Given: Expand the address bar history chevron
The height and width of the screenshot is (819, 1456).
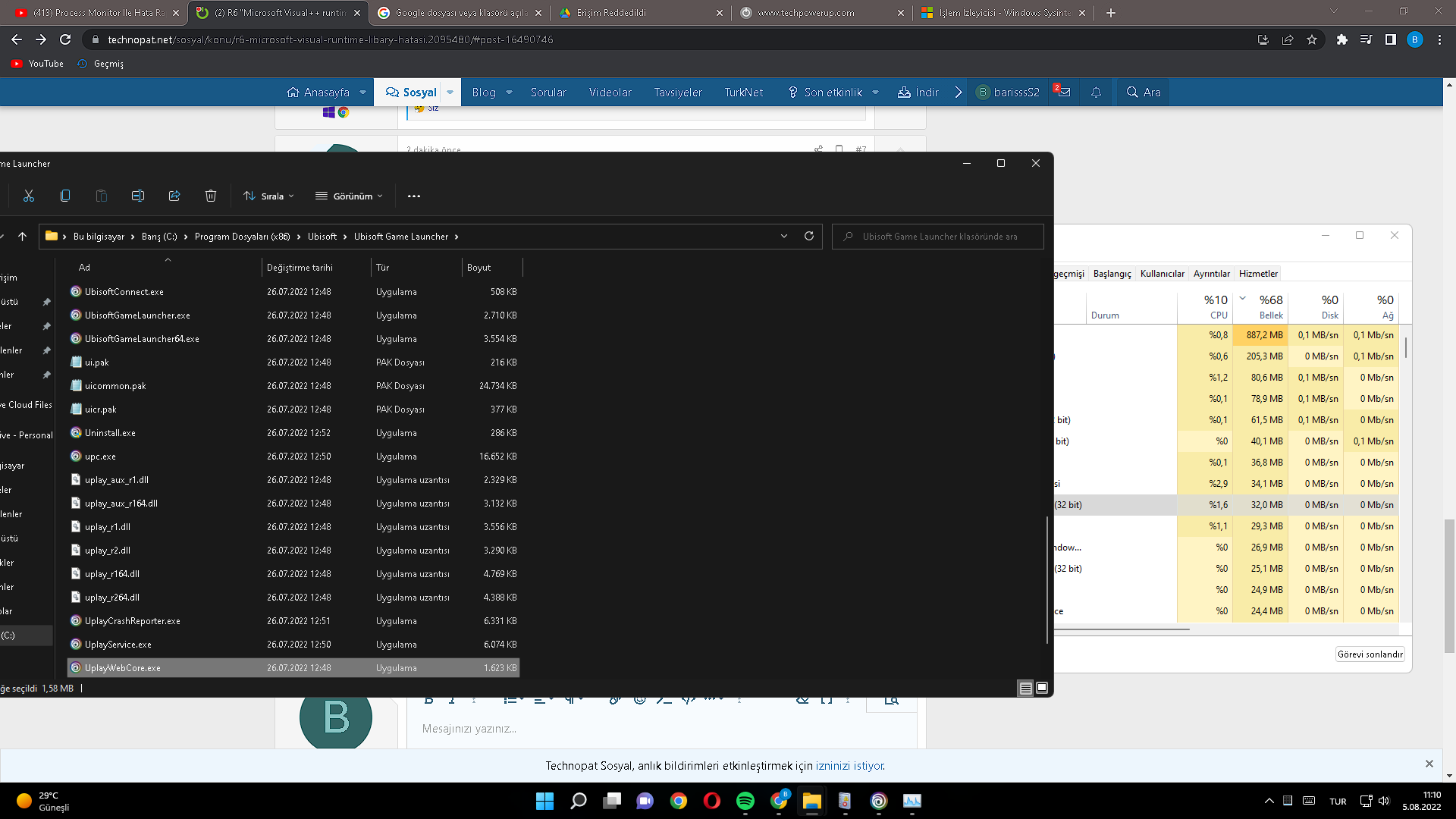Looking at the screenshot, I should coord(784,236).
